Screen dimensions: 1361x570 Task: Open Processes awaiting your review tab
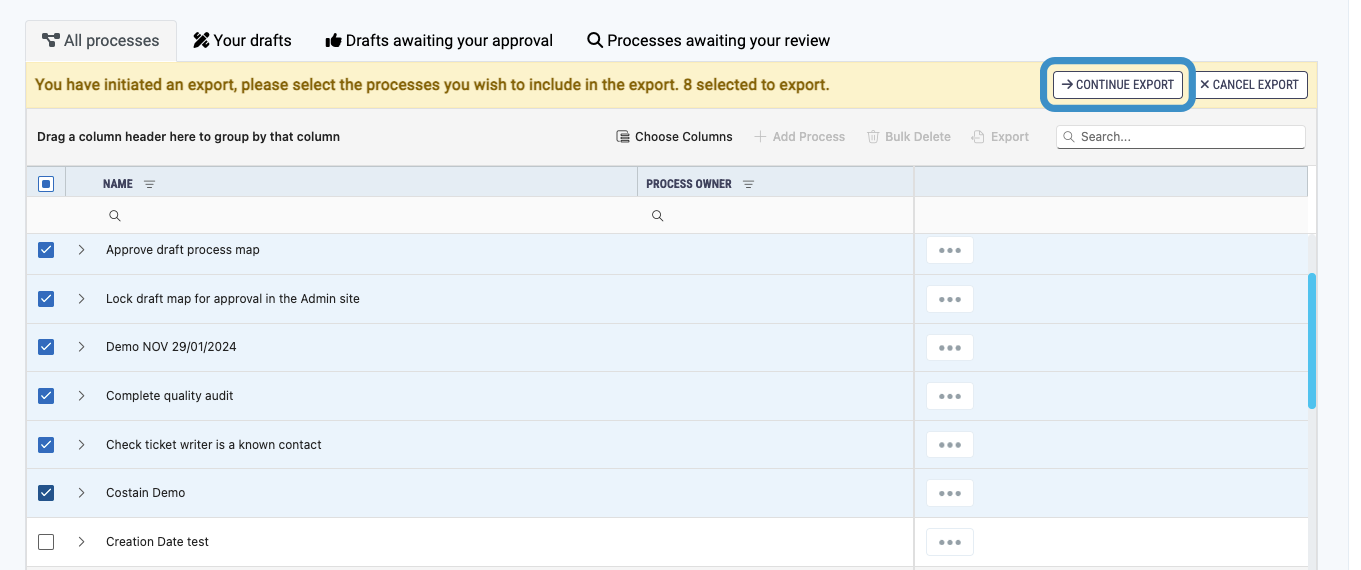pos(708,41)
